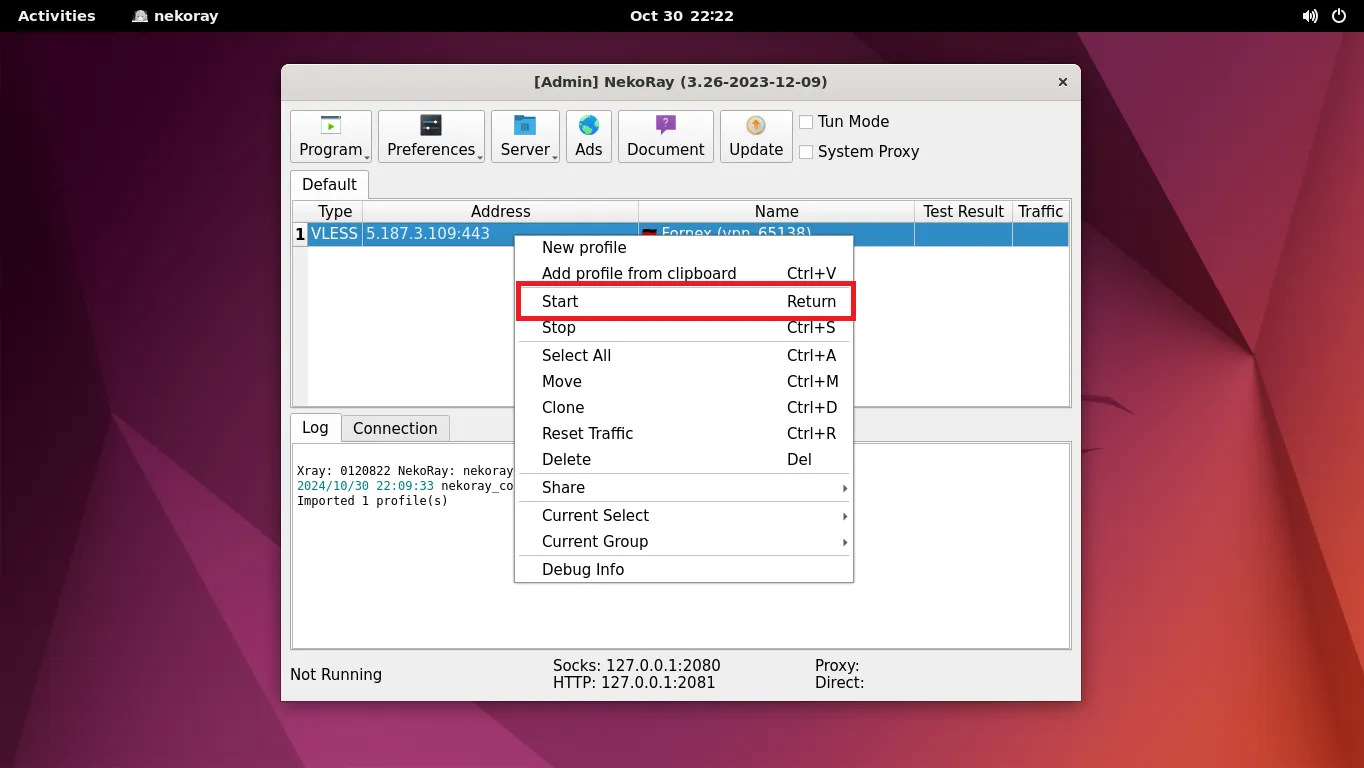This screenshot has width=1364, height=768.
Task: Sort by the Type column header
Action: point(335,212)
